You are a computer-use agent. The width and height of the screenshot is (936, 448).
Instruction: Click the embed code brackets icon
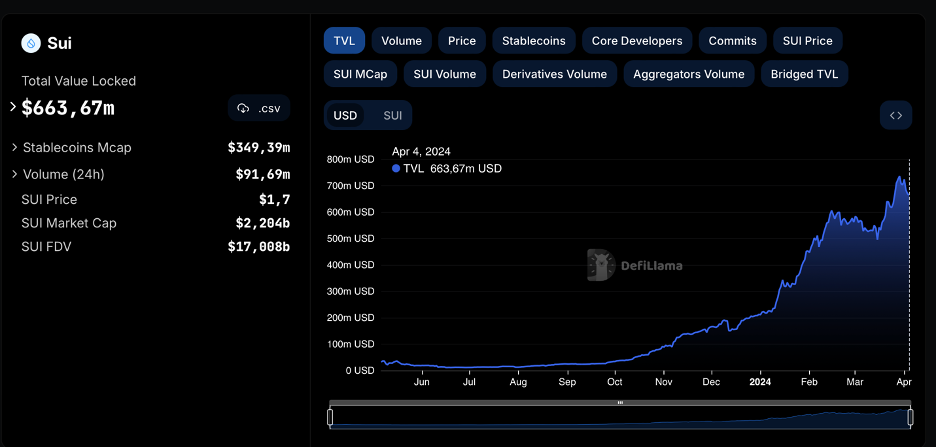tap(895, 115)
